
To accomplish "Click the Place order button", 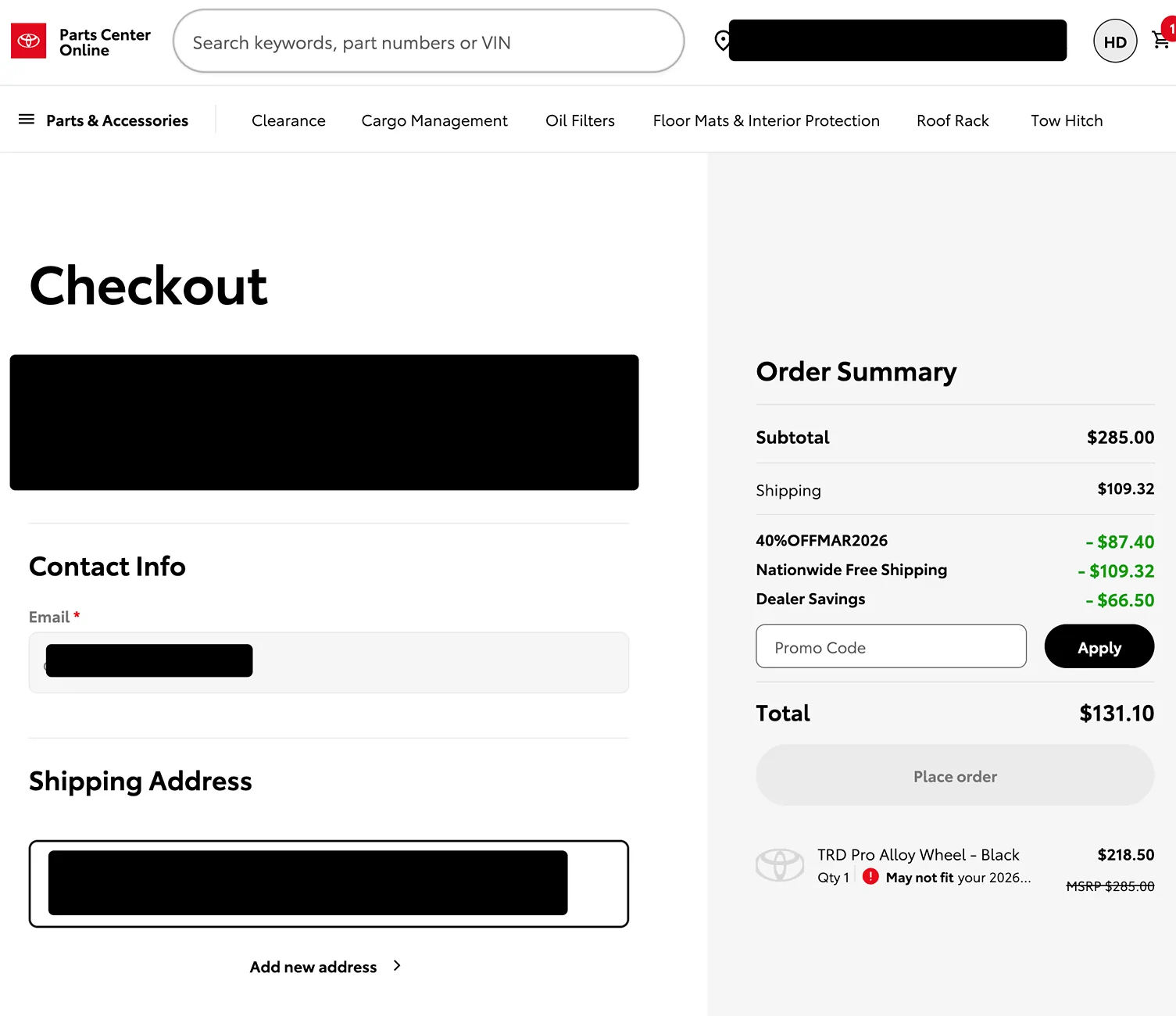I will point(954,776).
